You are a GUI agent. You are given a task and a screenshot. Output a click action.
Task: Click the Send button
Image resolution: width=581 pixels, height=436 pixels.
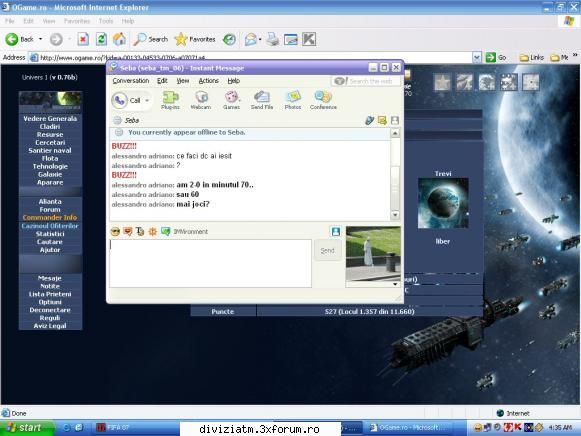[x=328, y=251]
